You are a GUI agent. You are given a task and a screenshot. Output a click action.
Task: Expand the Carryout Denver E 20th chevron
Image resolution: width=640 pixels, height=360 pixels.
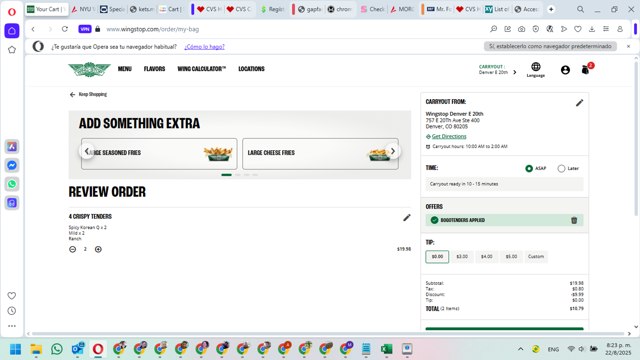point(515,72)
